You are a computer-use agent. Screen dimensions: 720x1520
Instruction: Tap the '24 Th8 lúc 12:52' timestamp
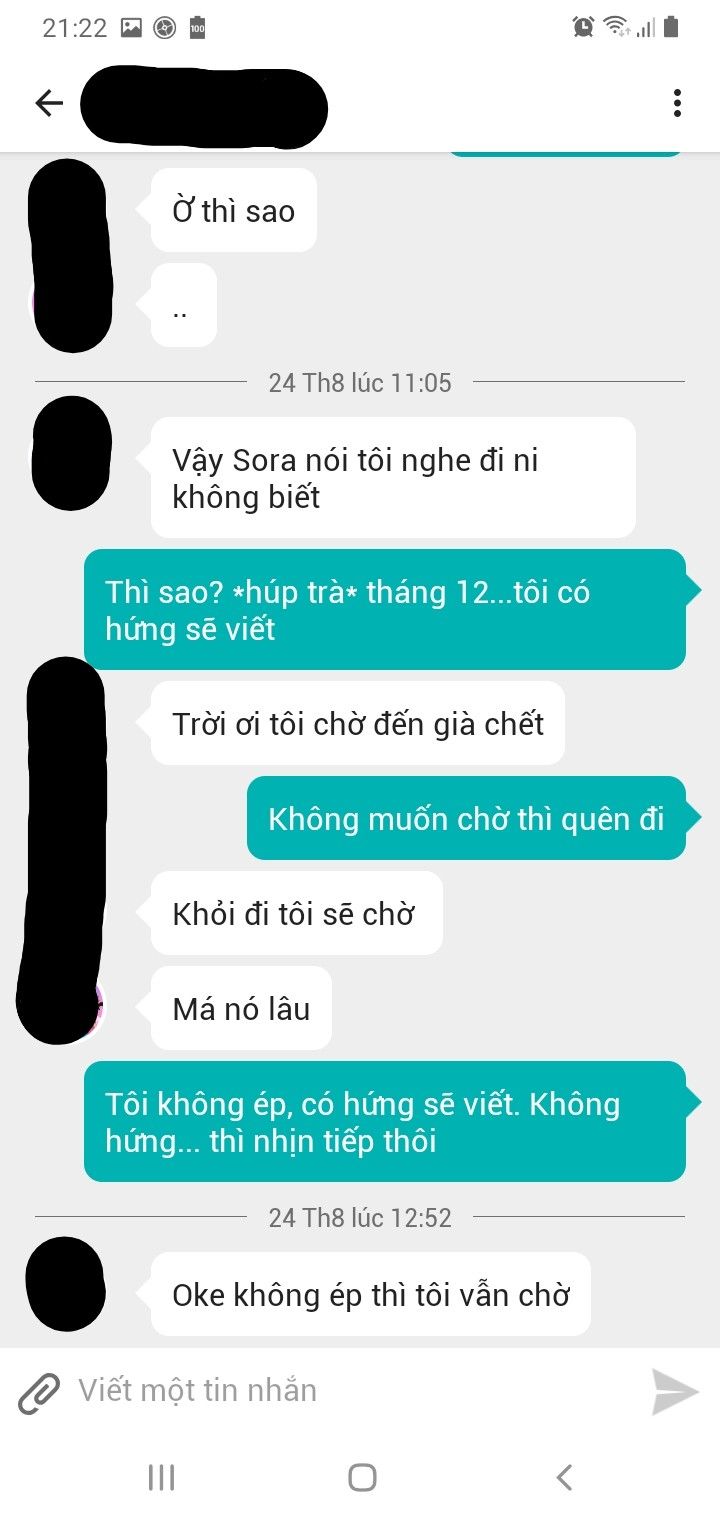tap(360, 1218)
